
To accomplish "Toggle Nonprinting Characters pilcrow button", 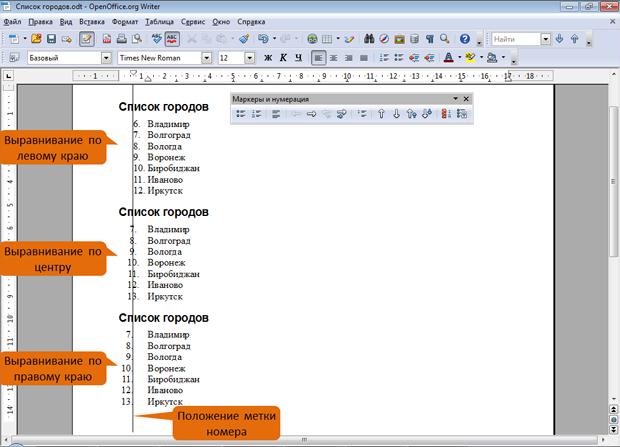I will pyautogui.click(x=430, y=39).
